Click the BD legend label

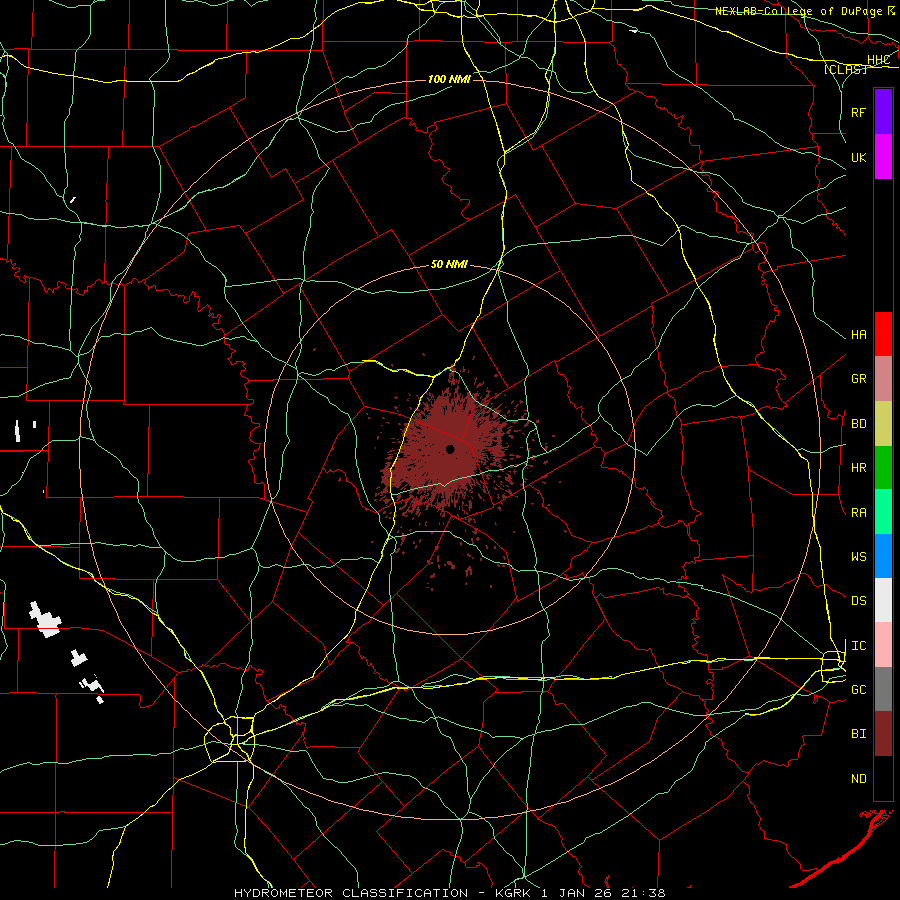[859, 424]
